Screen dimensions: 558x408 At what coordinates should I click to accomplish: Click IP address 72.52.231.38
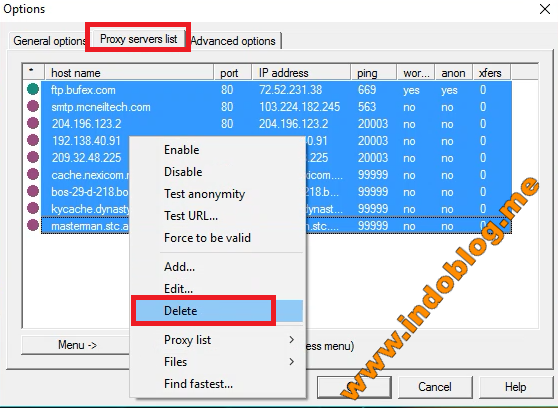pos(290,90)
